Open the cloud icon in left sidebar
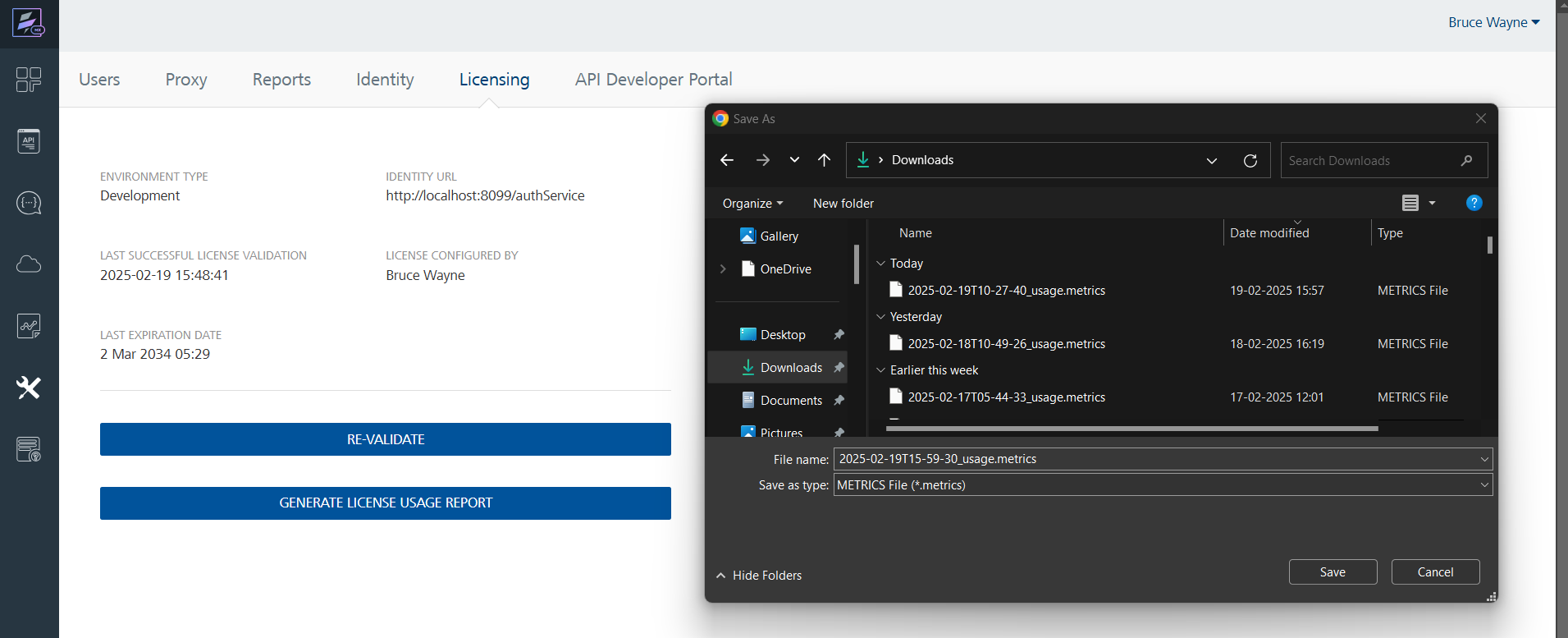 (29, 264)
